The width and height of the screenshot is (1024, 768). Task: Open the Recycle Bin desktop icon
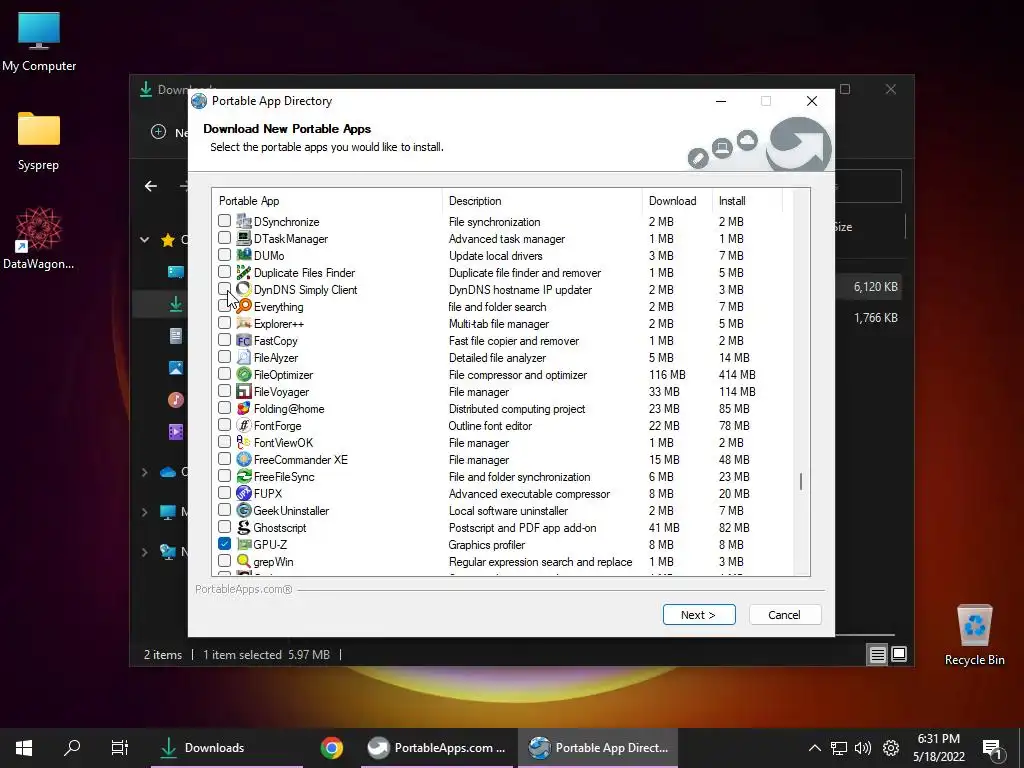pyautogui.click(x=974, y=635)
